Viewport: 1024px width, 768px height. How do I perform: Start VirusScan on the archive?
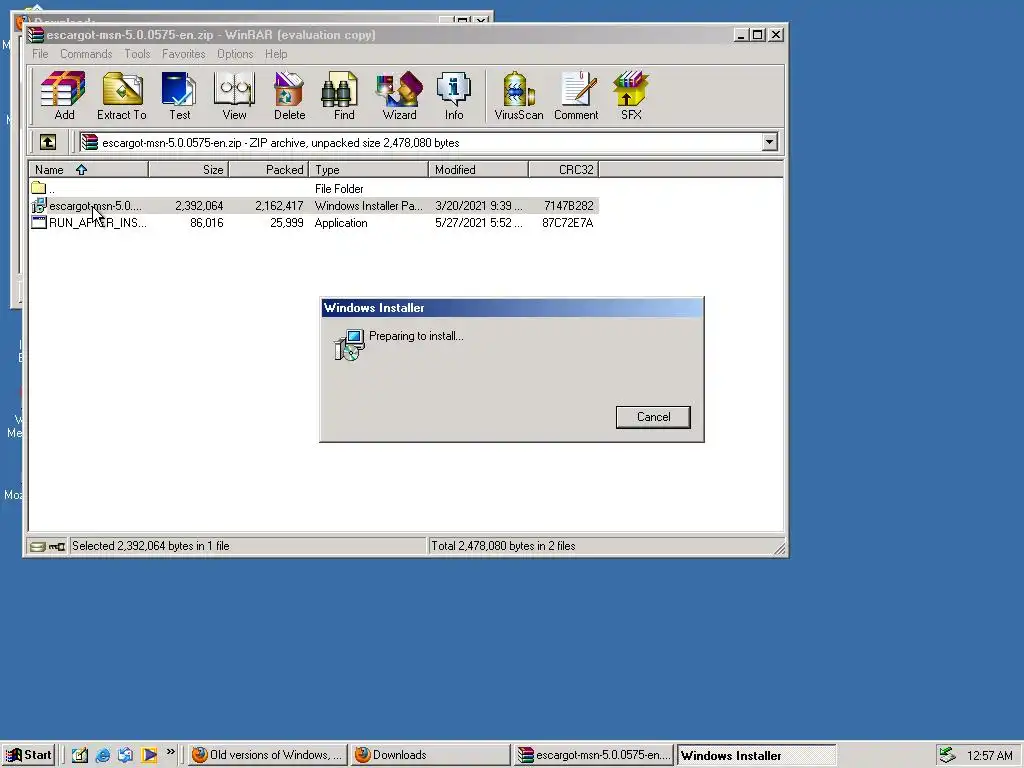519,95
